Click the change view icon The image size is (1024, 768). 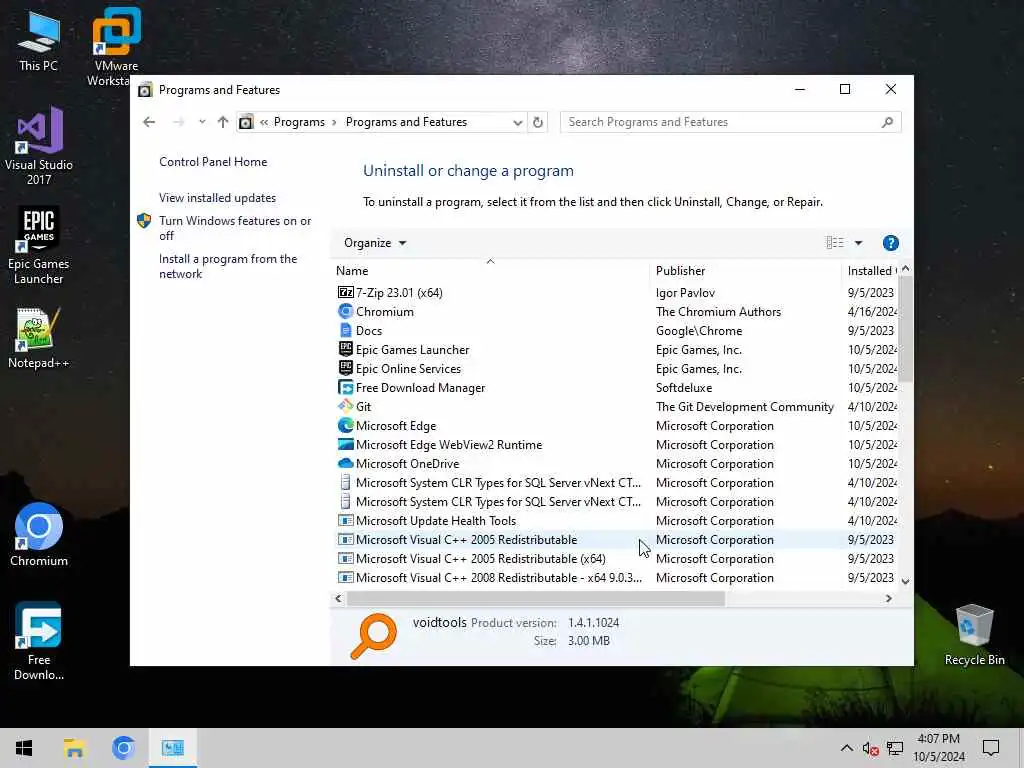[835, 243]
